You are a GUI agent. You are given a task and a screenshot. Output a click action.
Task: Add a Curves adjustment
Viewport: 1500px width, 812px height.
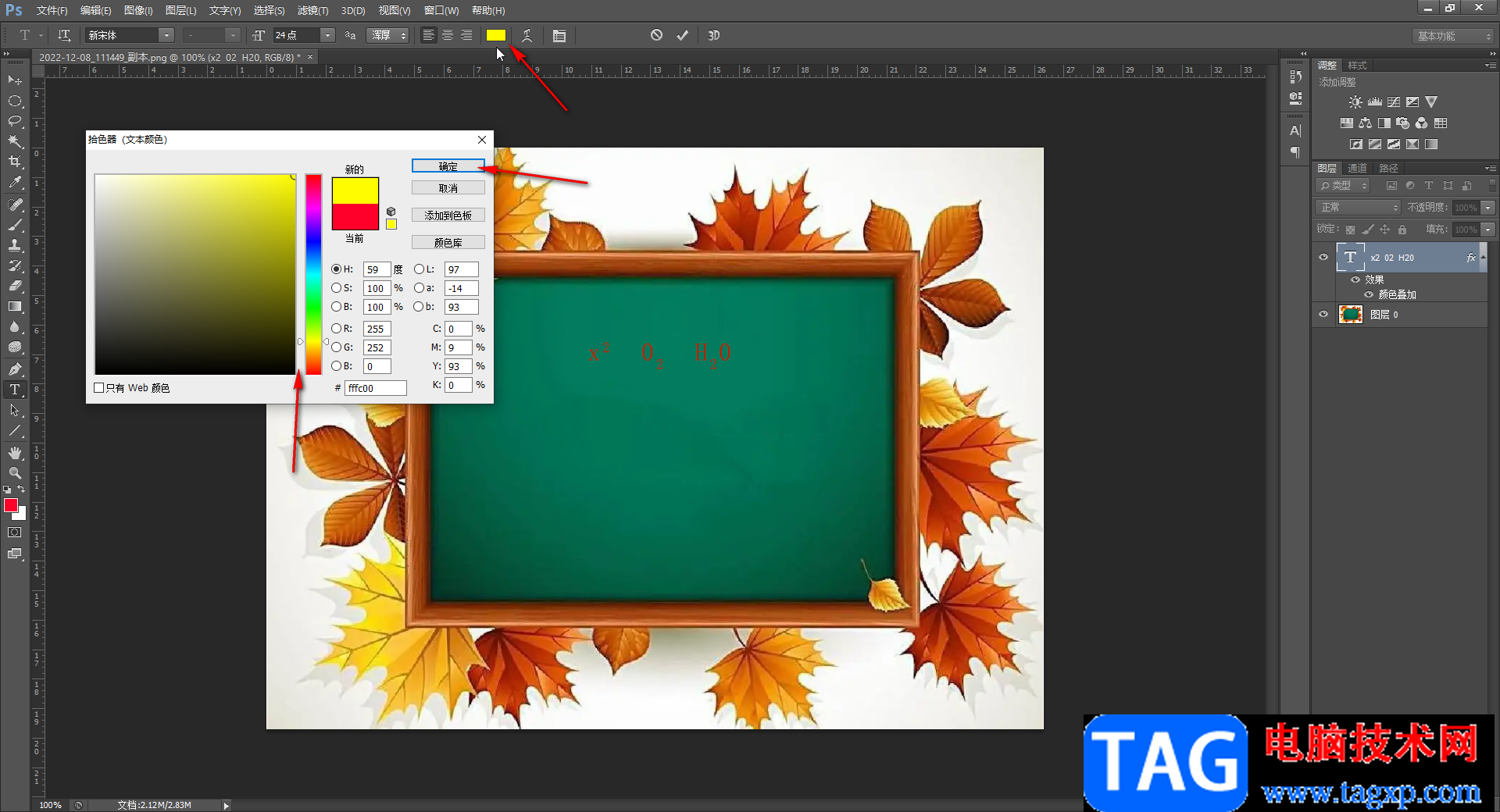point(1394,102)
